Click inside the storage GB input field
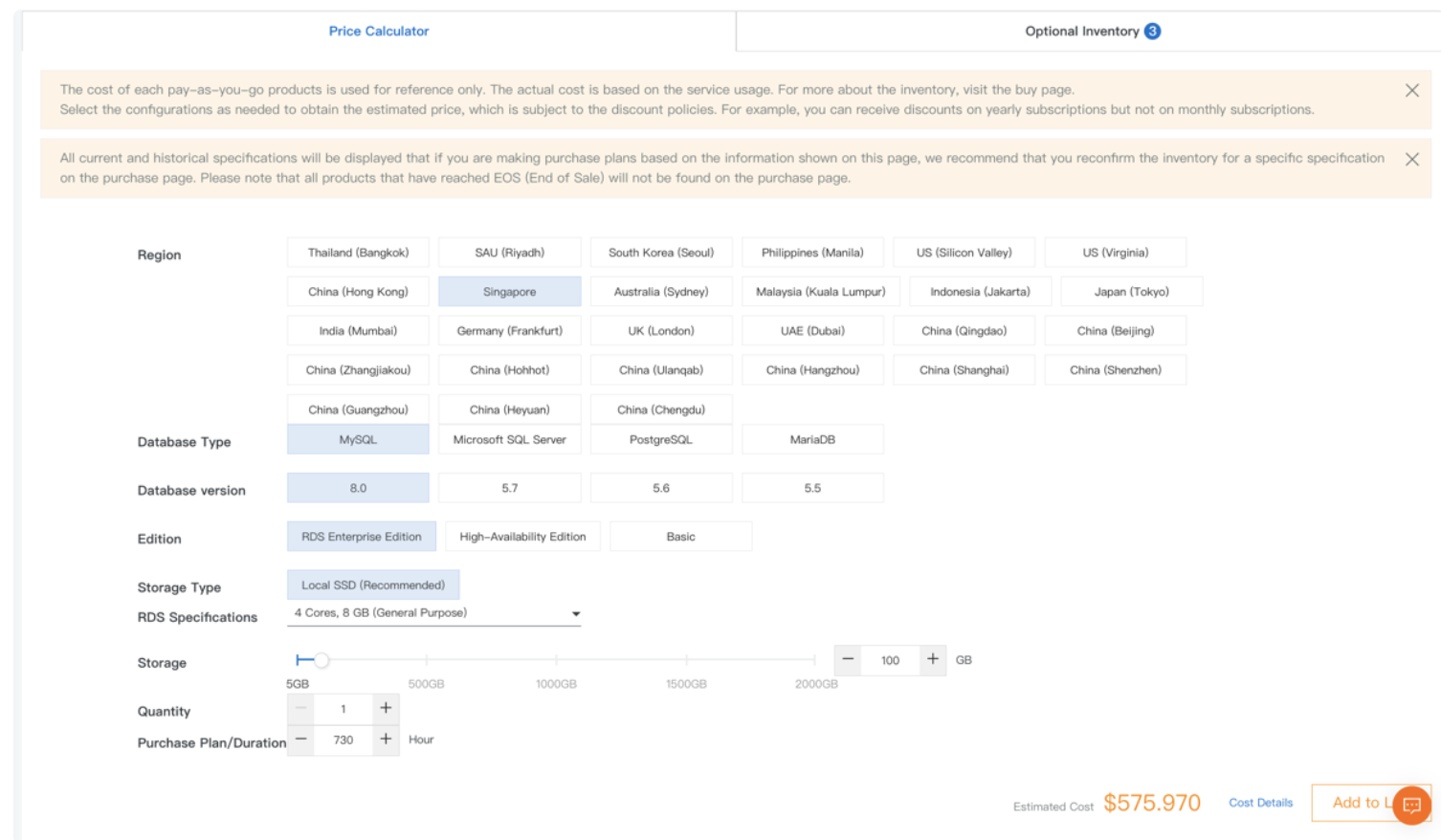The image size is (1441, 840). (890, 659)
